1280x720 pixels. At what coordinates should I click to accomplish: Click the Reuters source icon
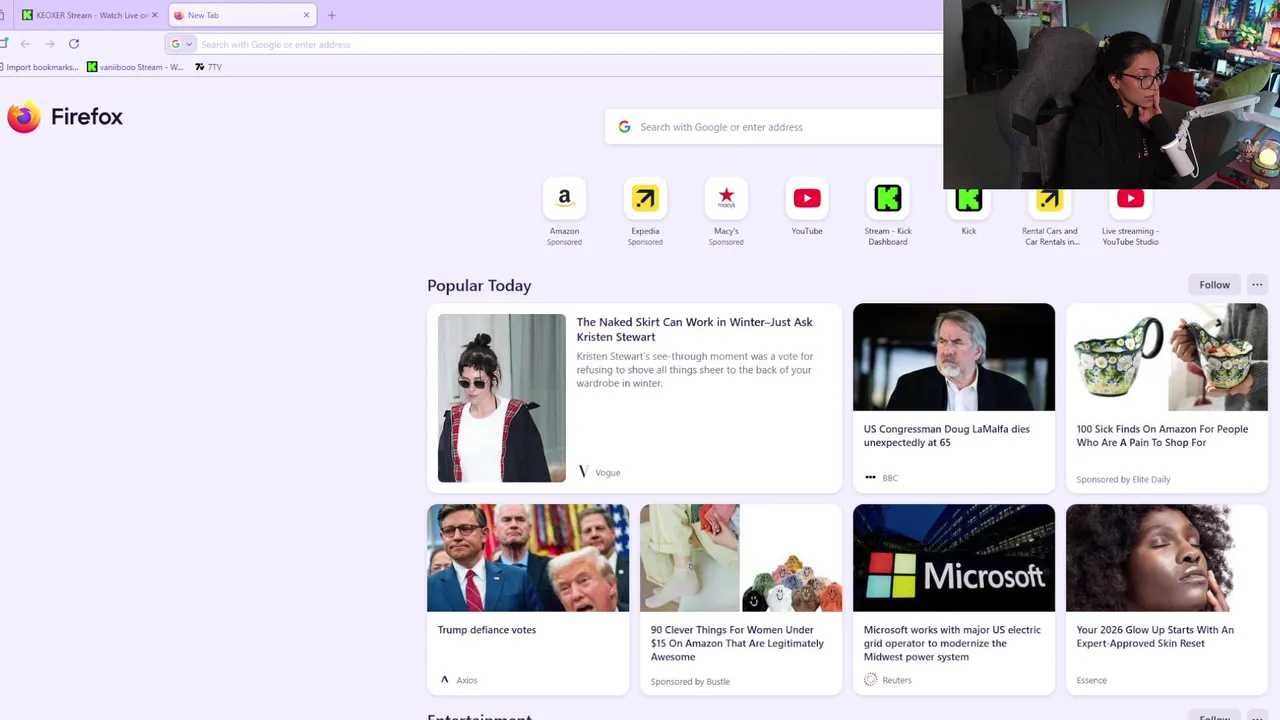click(x=870, y=680)
